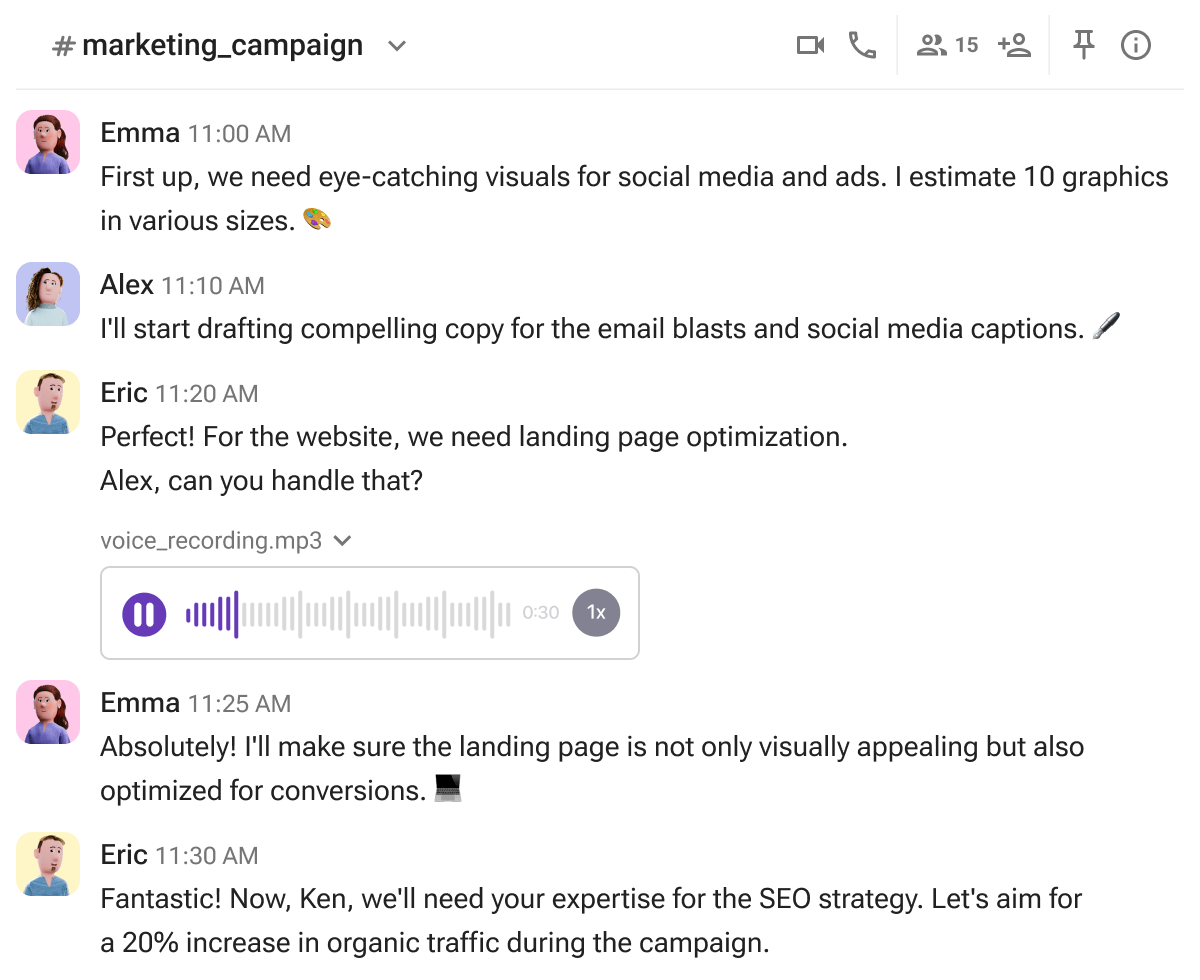Toggle the 1x playback speed
The image size is (1200, 980).
tap(596, 613)
